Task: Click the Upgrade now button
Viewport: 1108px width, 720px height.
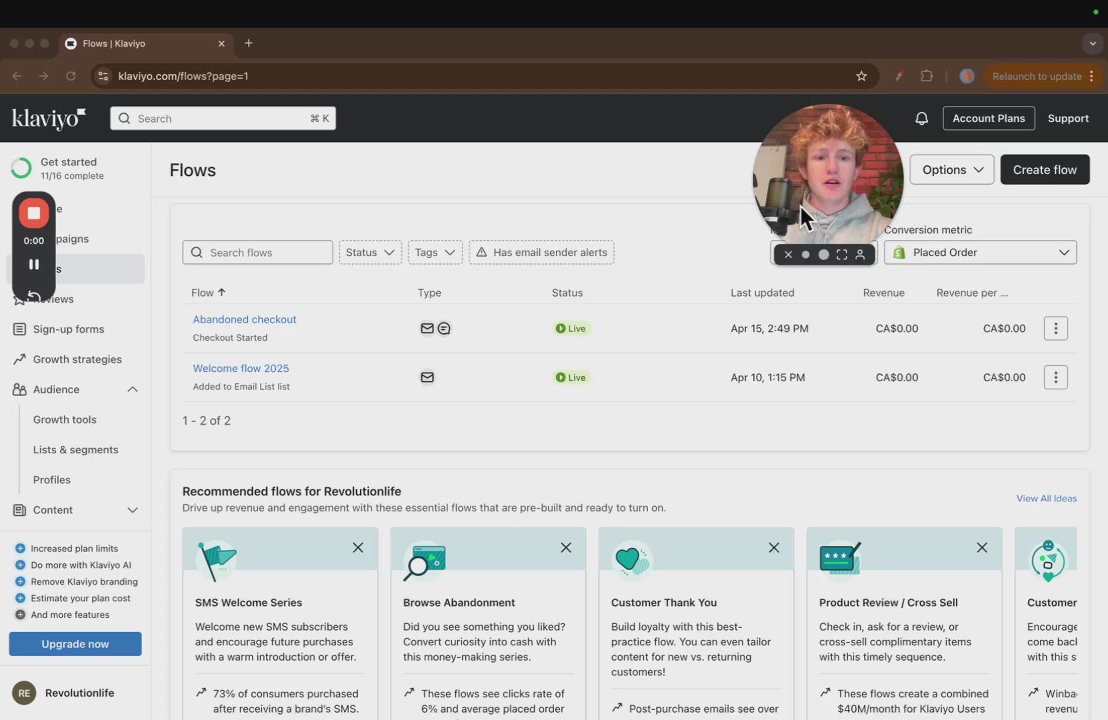Action: [x=75, y=644]
